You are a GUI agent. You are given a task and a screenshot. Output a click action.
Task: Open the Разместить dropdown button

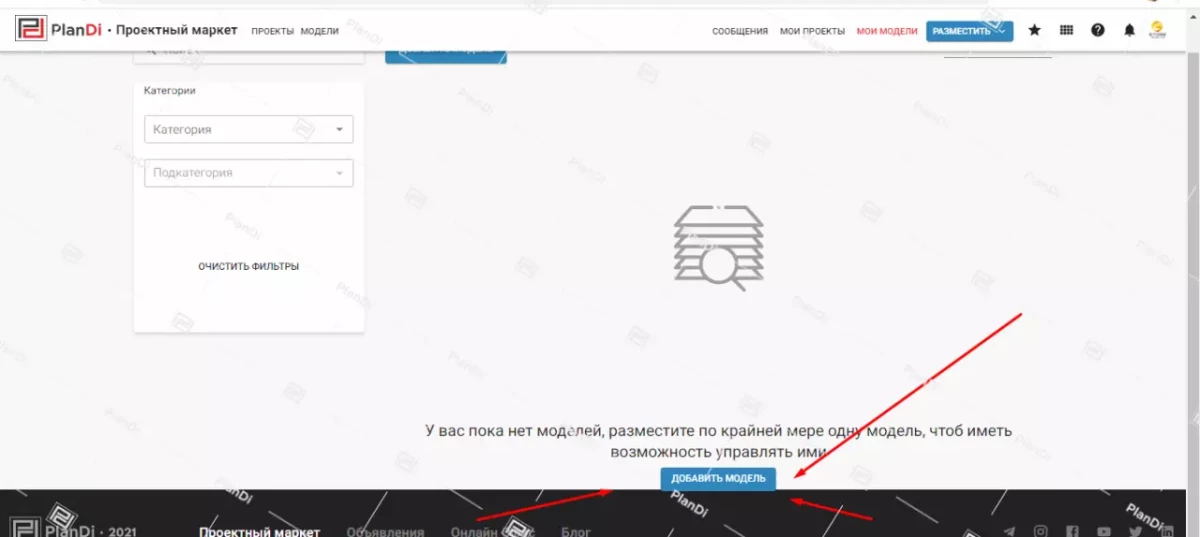coord(969,31)
